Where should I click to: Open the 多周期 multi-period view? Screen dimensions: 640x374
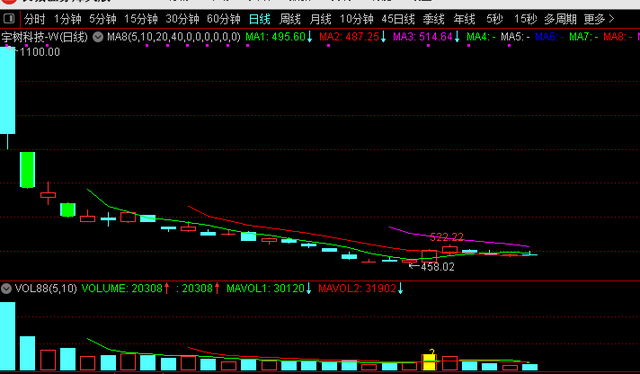560,19
